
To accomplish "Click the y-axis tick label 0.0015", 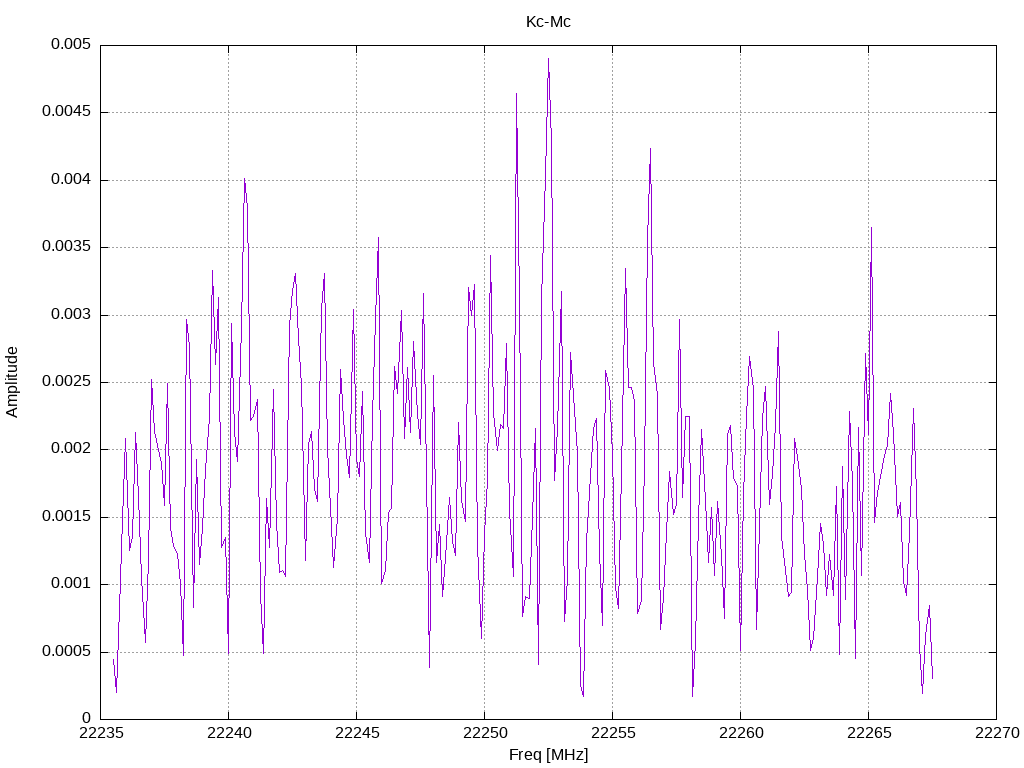I will coord(66,517).
